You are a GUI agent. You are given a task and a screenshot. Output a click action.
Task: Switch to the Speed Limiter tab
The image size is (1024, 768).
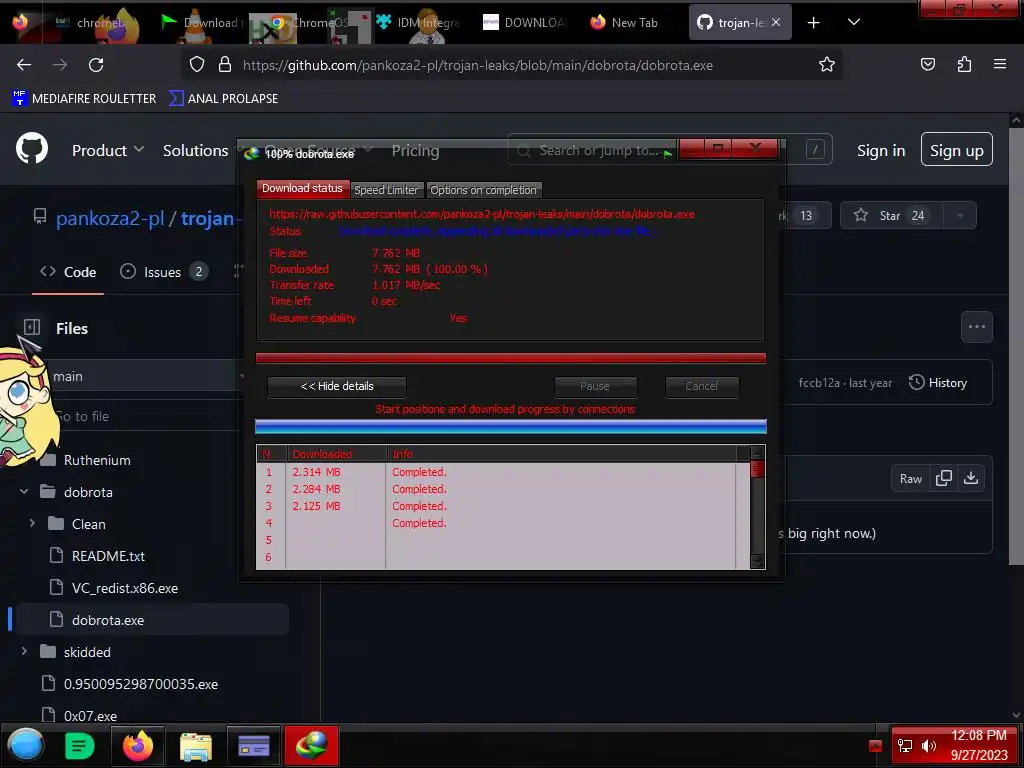(x=386, y=190)
